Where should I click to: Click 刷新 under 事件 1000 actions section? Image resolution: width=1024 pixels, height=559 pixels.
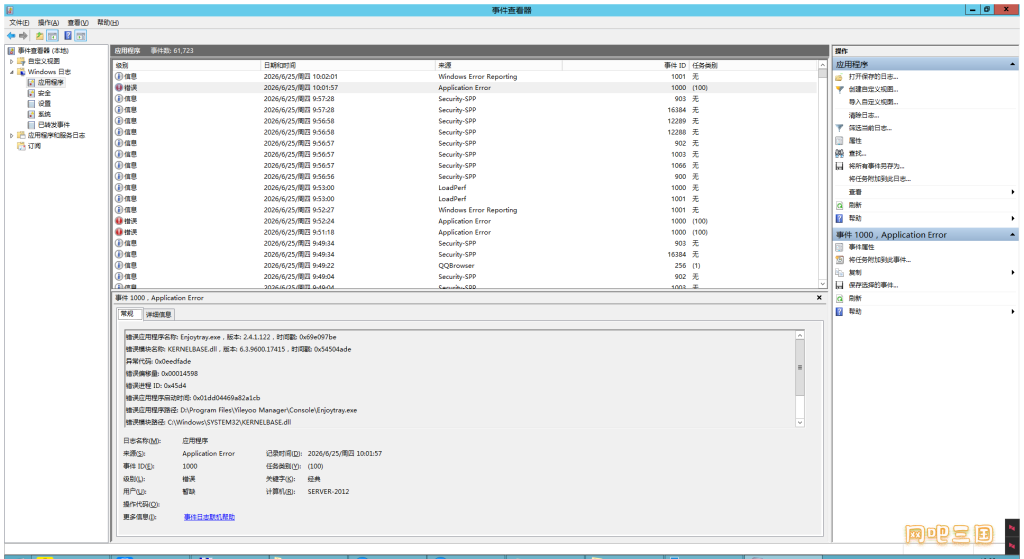point(855,298)
